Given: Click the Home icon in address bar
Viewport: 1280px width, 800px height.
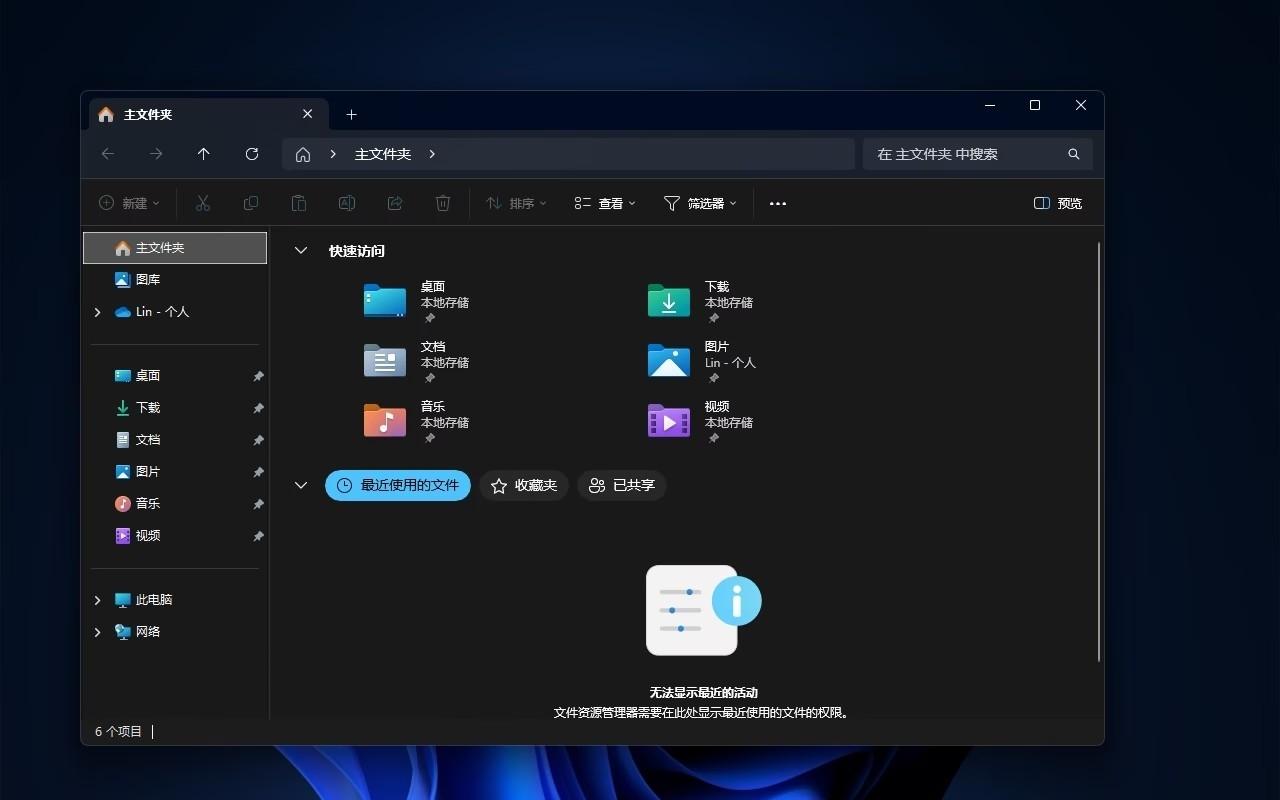Looking at the screenshot, I should pos(303,154).
